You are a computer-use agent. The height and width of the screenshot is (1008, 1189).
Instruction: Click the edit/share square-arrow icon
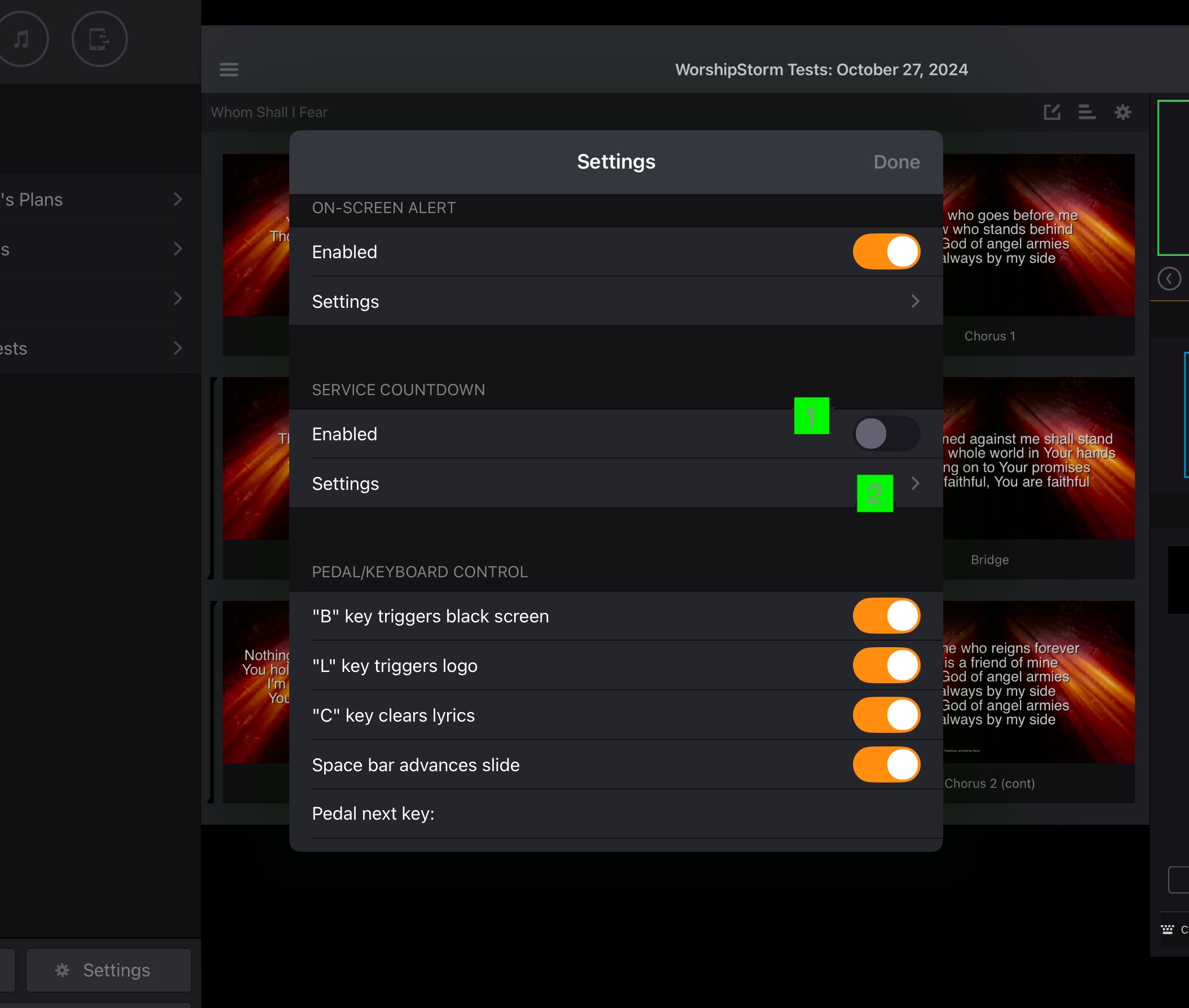tap(1052, 112)
